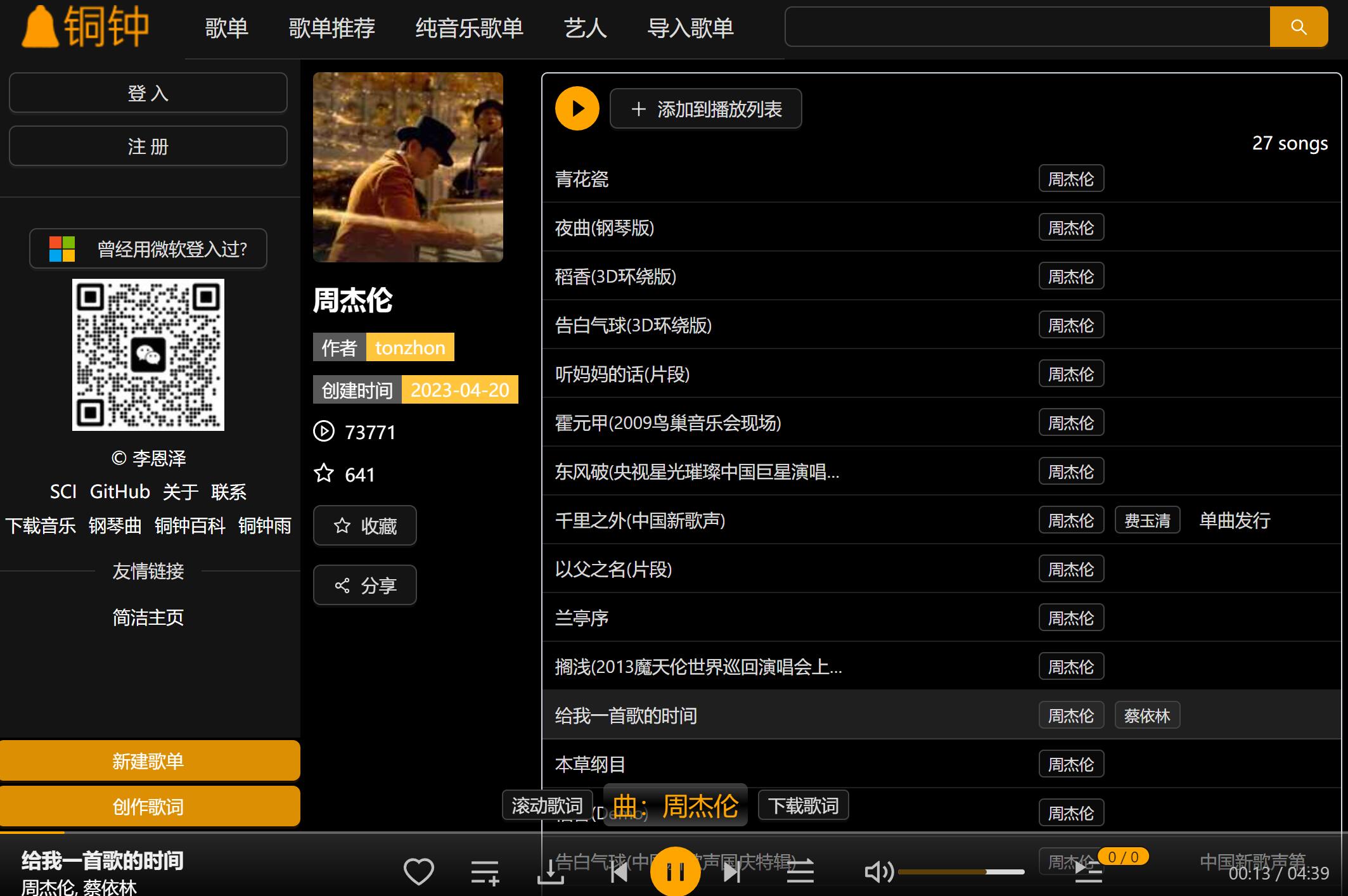1348x896 pixels.
Task: Open the 铜钟雨 link
Action: [265, 526]
